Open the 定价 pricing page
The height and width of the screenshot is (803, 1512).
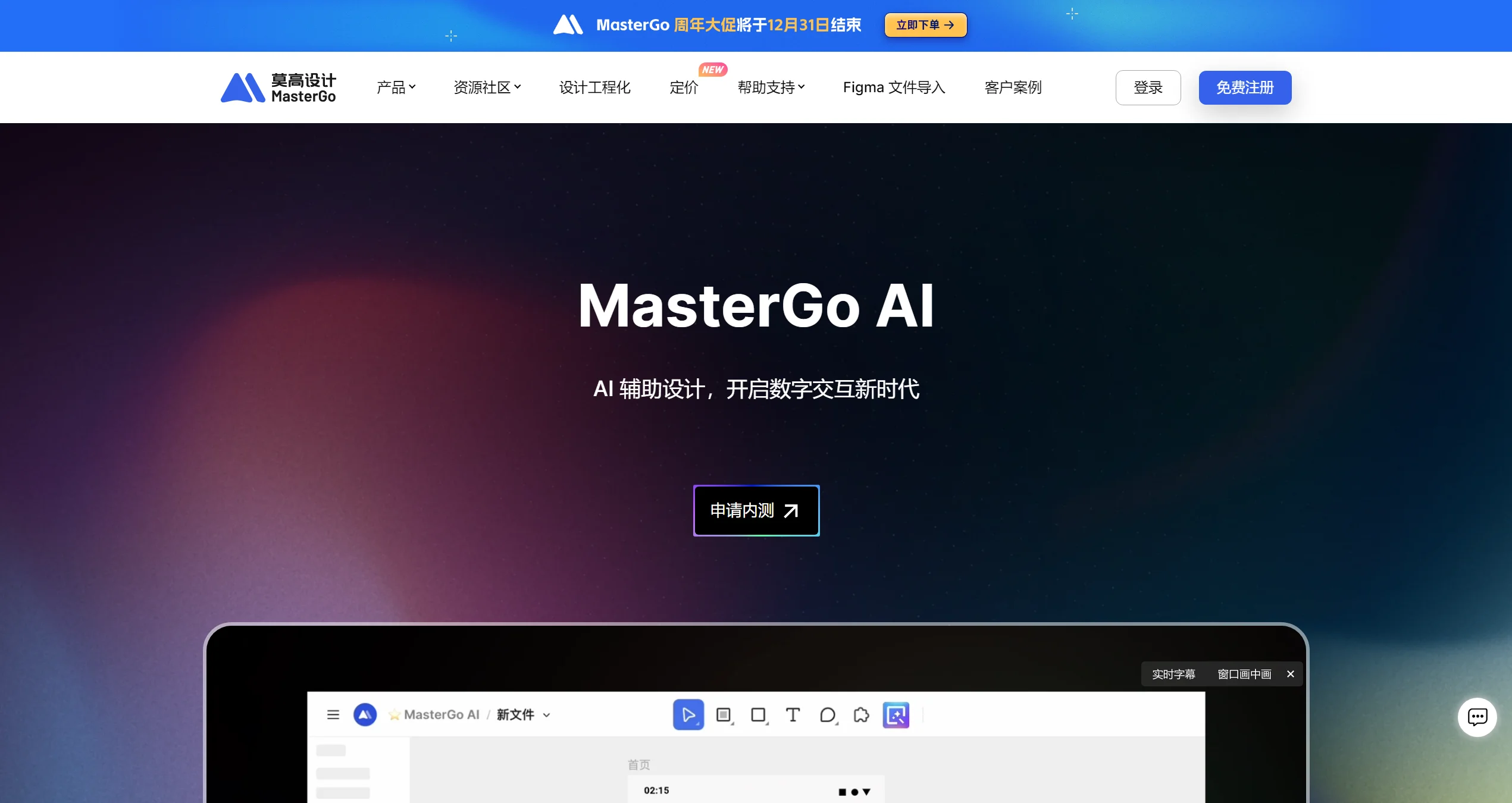point(683,87)
